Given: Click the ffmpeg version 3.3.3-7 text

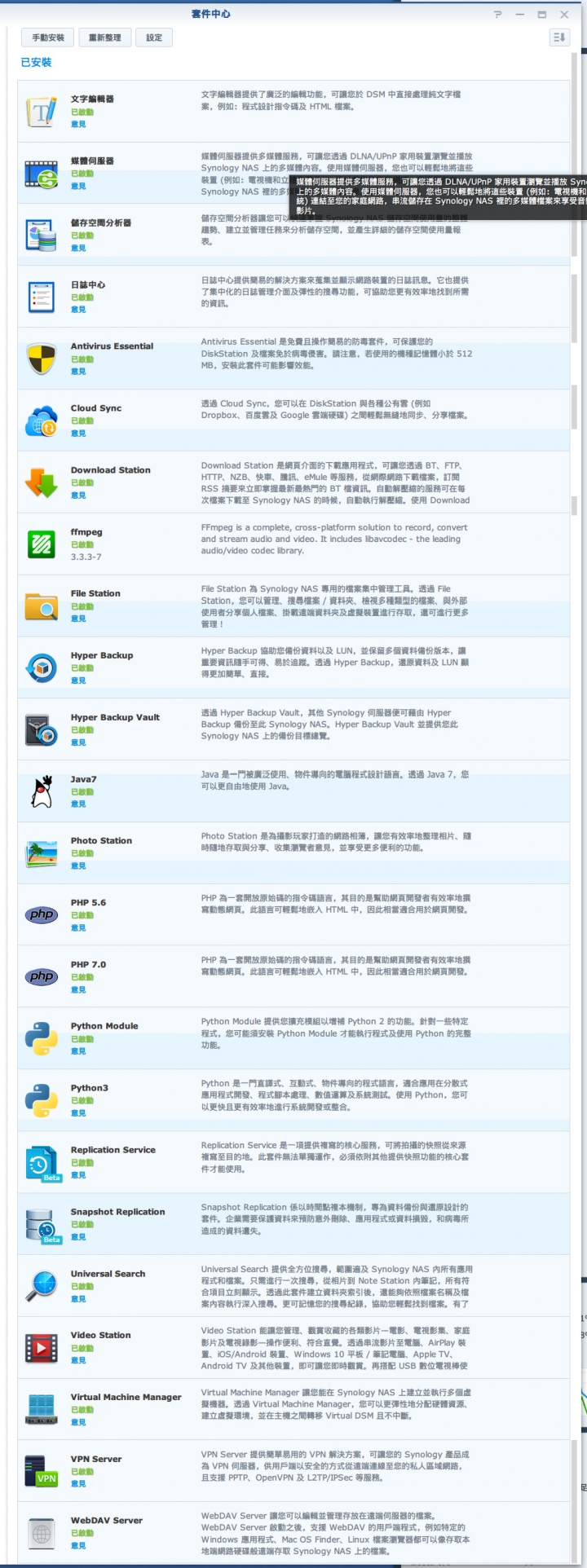Looking at the screenshot, I should coord(86,557).
